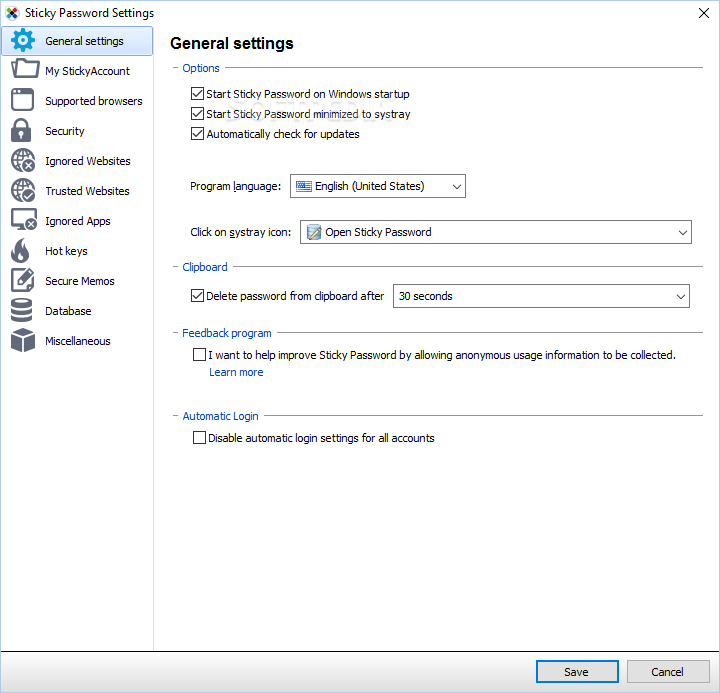This screenshot has width=720, height=693.
Task: Open the Click on systray icon dropdown
Action: (495, 232)
